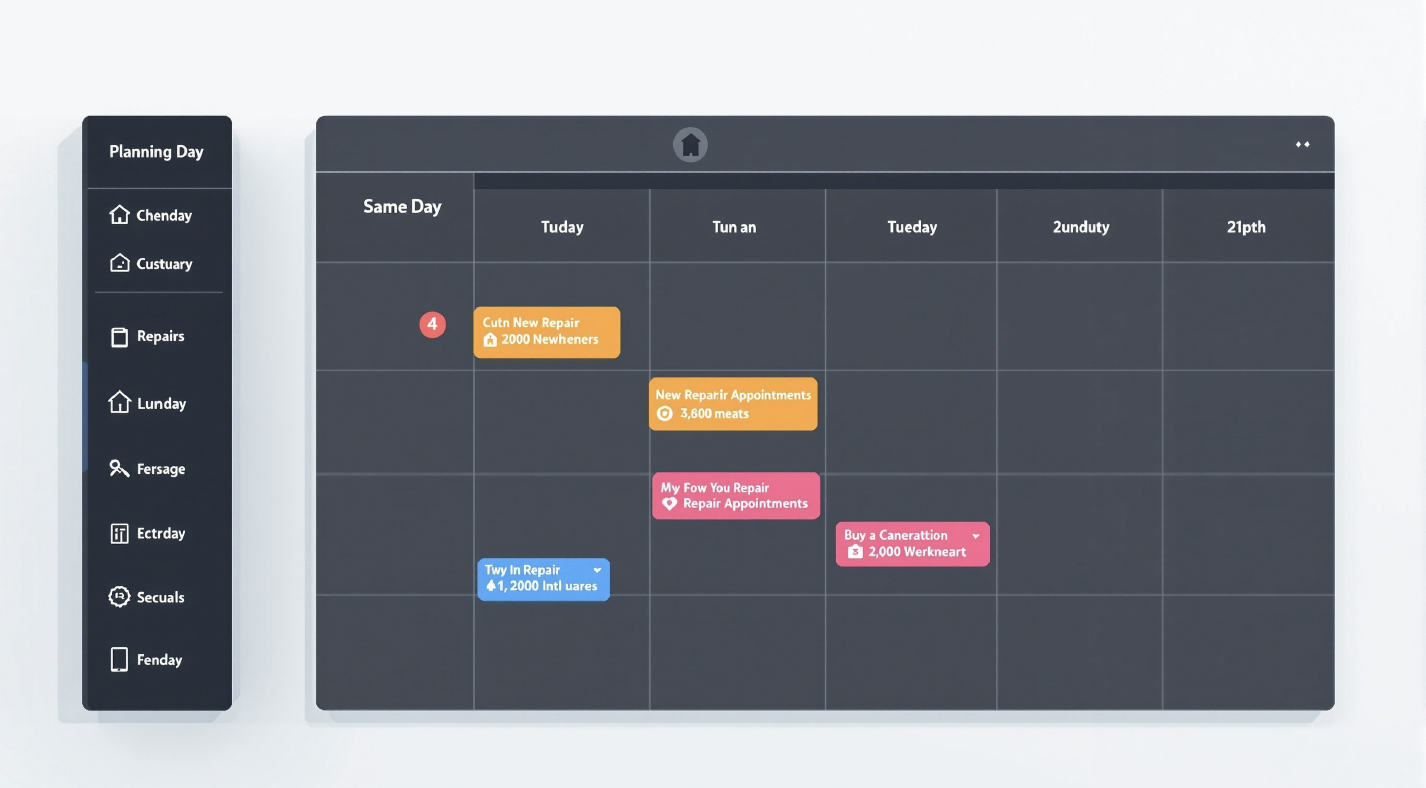This screenshot has height=788, width=1426.
Task: Open New Reparir Appointments event card
Action: coord(733,404)
